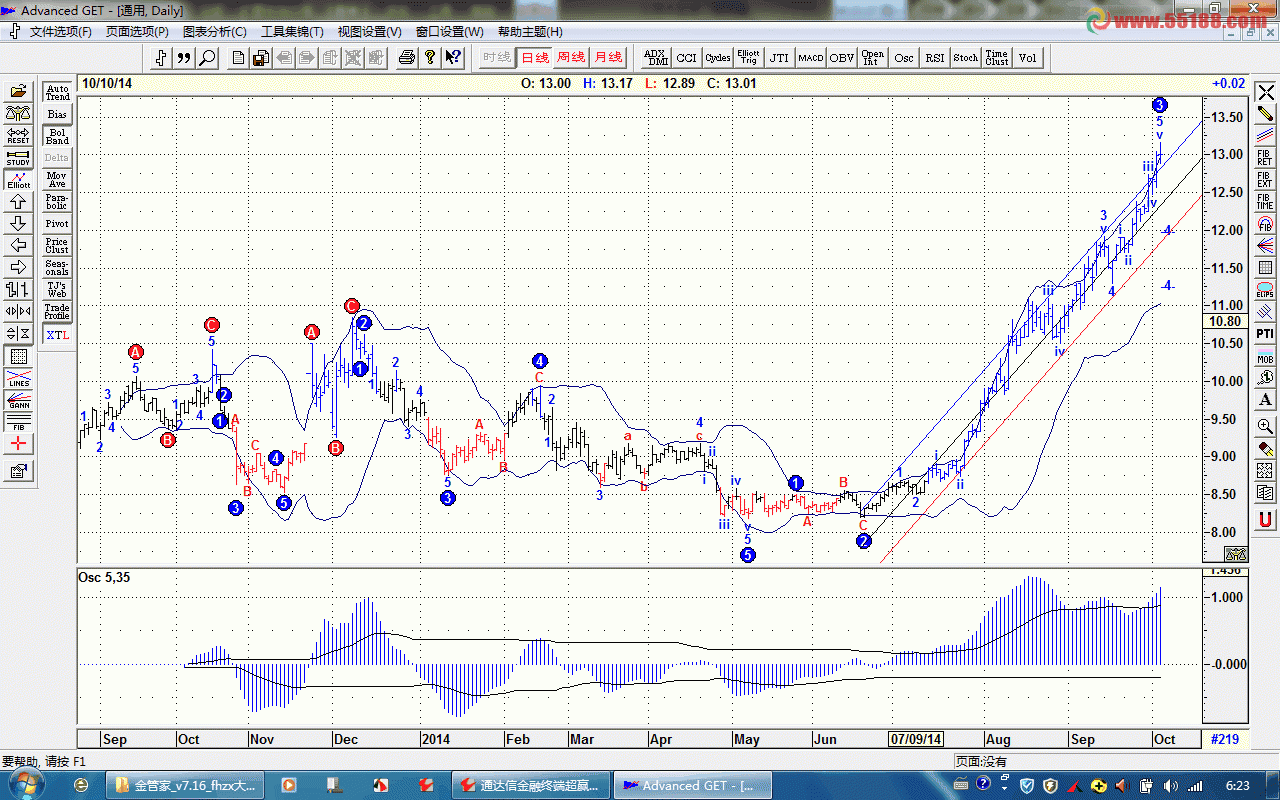Open the 工具集锦(T) menu
The width and height of the screenshot is (1280, 800).
pos(292,32)
